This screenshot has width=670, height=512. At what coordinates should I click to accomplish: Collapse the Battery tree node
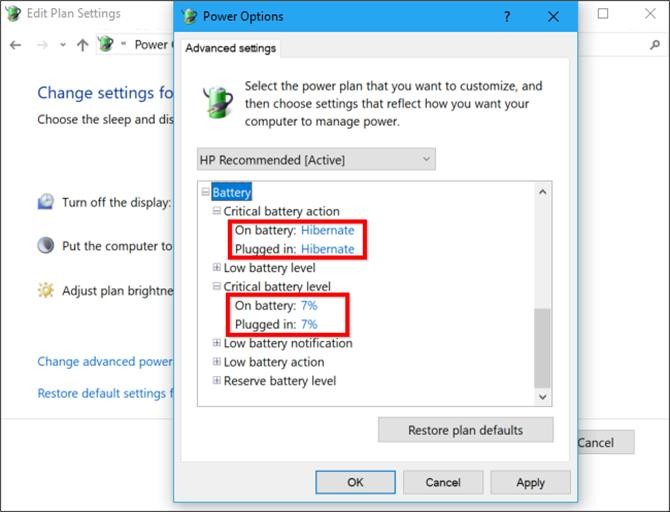tap(206, 192)
